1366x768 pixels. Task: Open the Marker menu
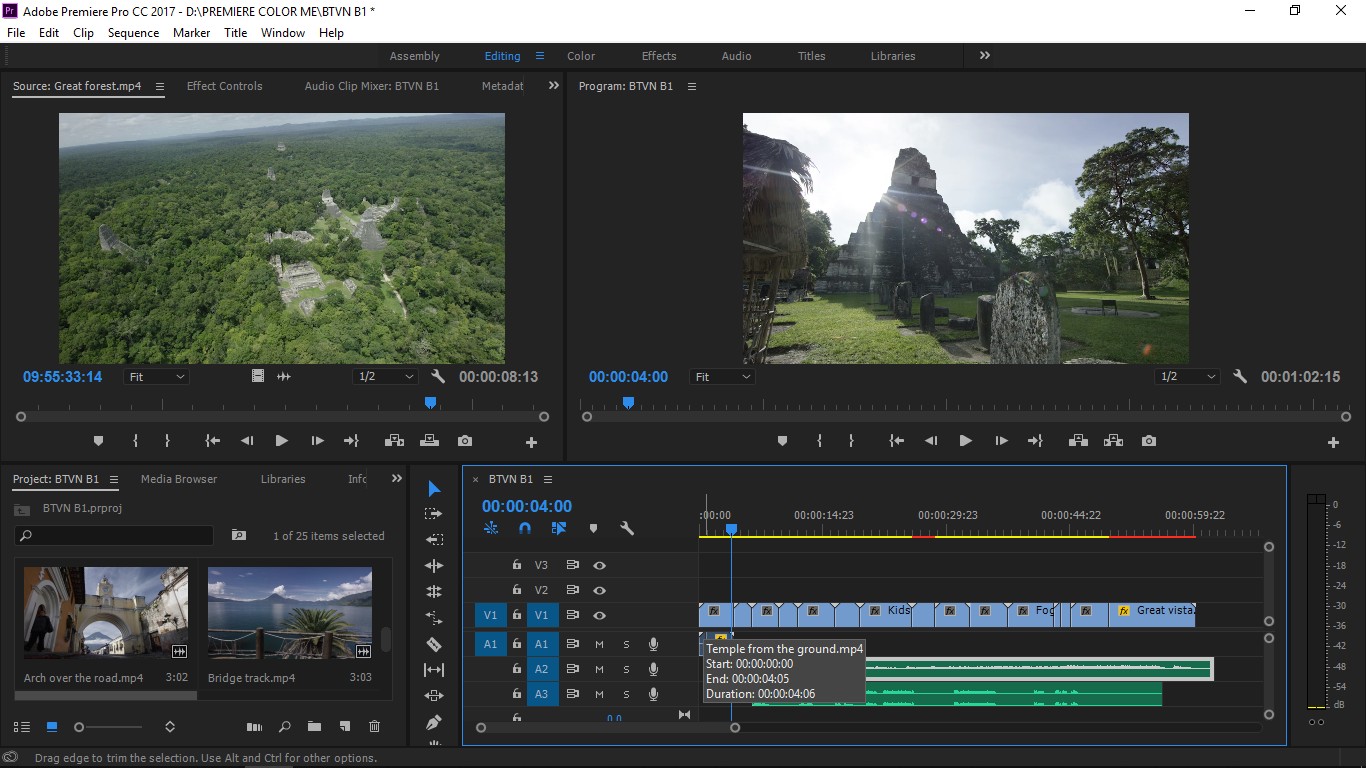[x=191, y=33]
